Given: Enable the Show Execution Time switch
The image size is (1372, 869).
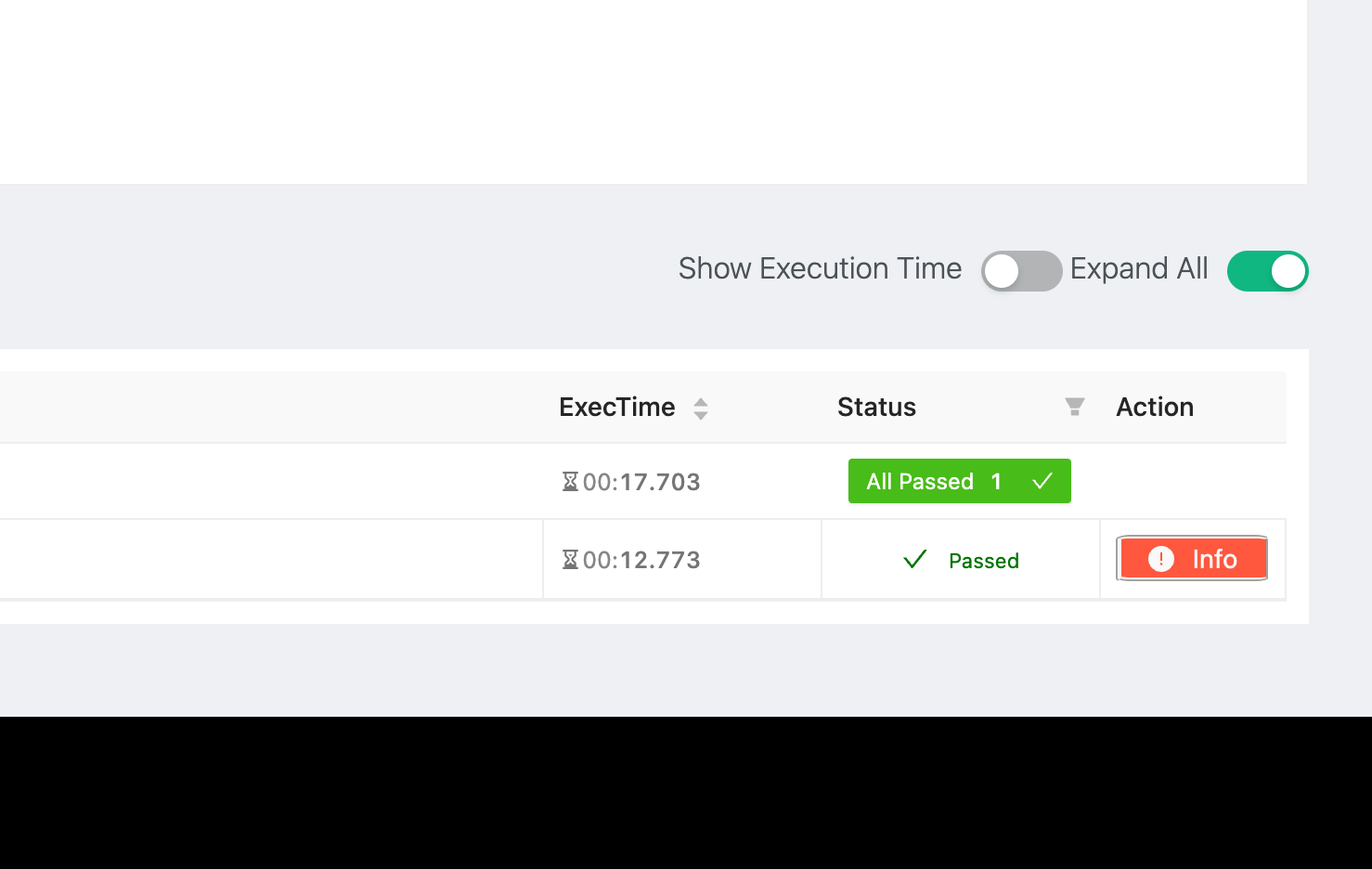Looking at the screenshot, I should pyautogui.click(x=1021, y=271).
